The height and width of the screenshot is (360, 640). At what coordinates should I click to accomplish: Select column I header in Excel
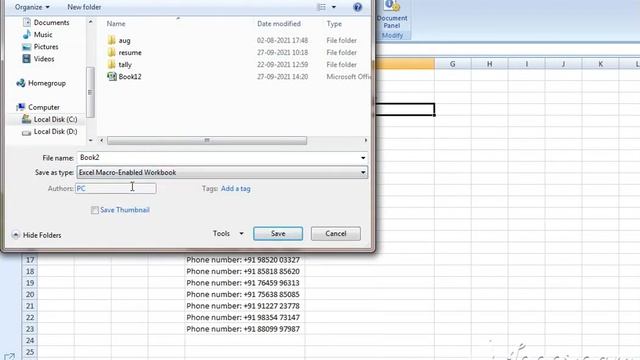[x=527, y=64]
